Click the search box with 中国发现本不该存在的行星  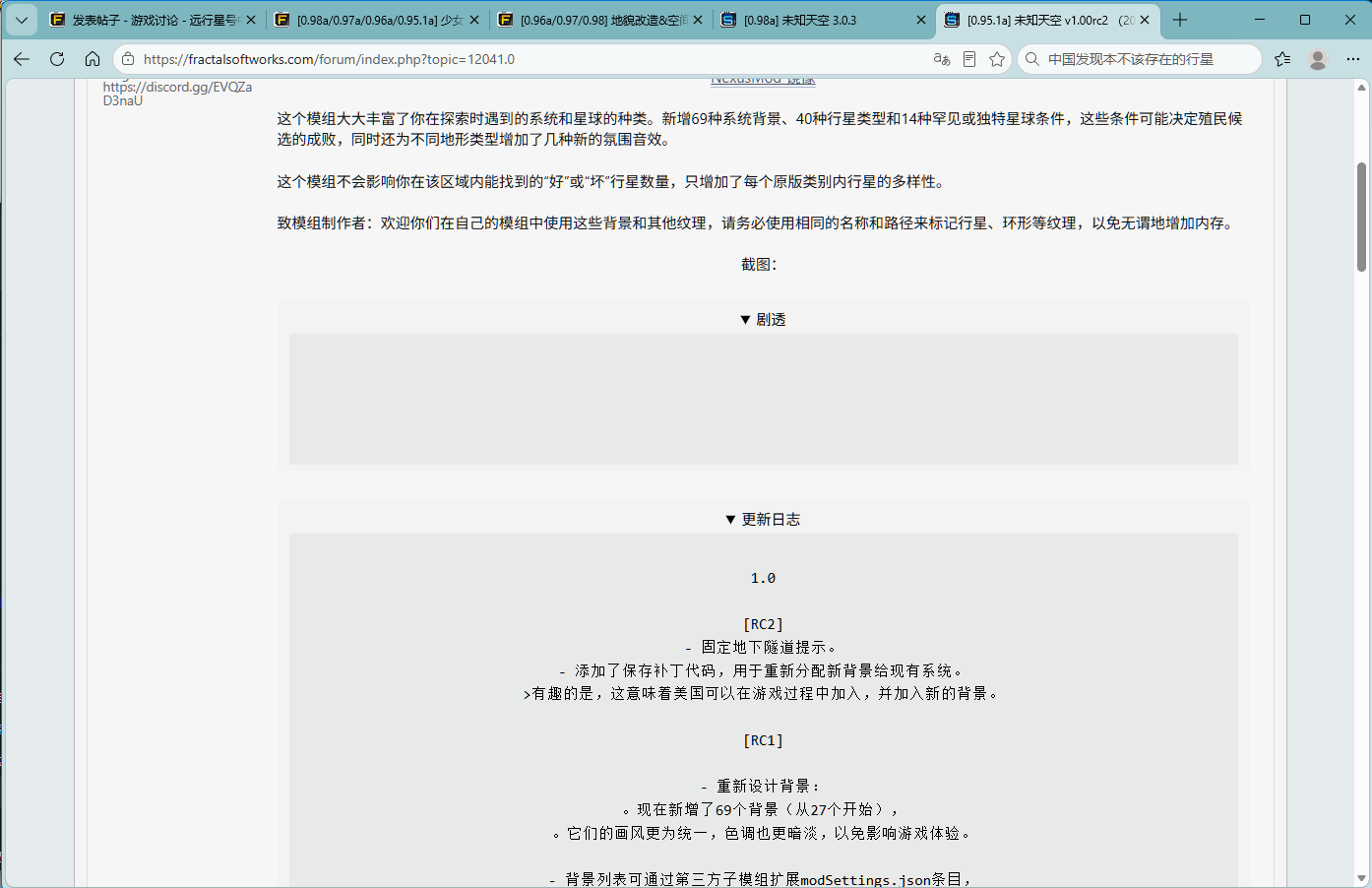[x=1141, y=59]
